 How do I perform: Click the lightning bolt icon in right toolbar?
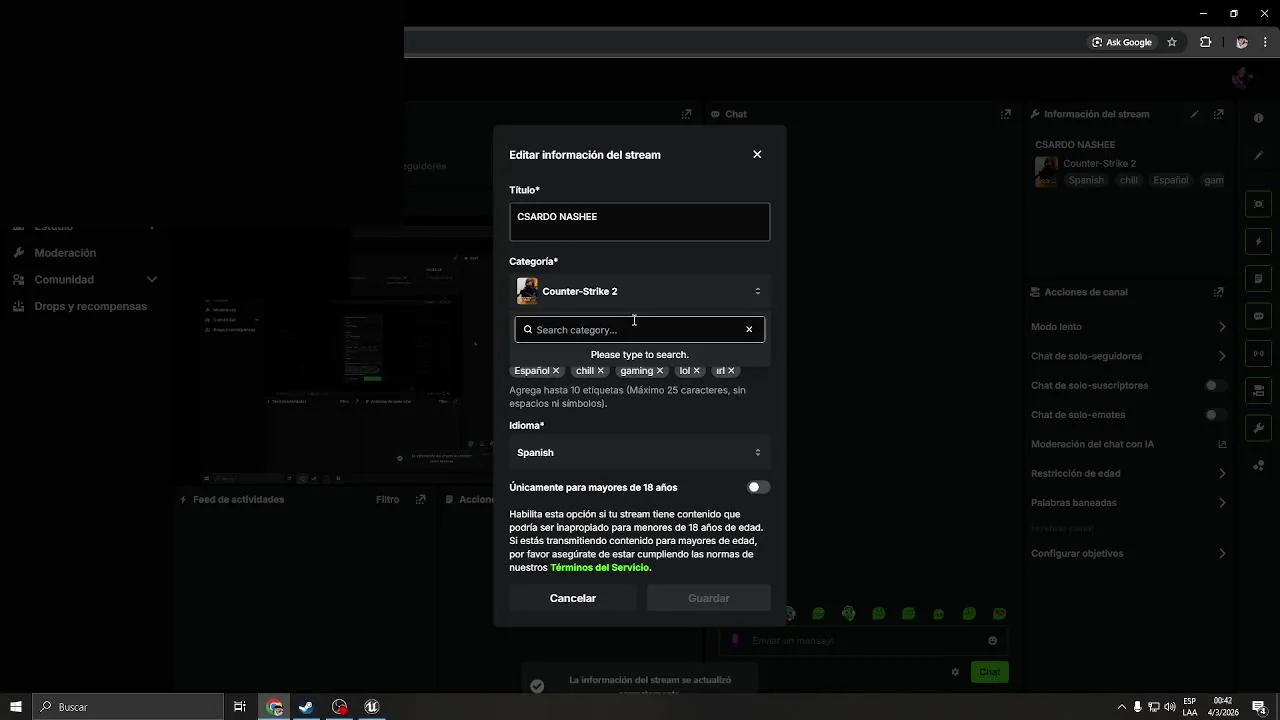(x=1259, y=241)
